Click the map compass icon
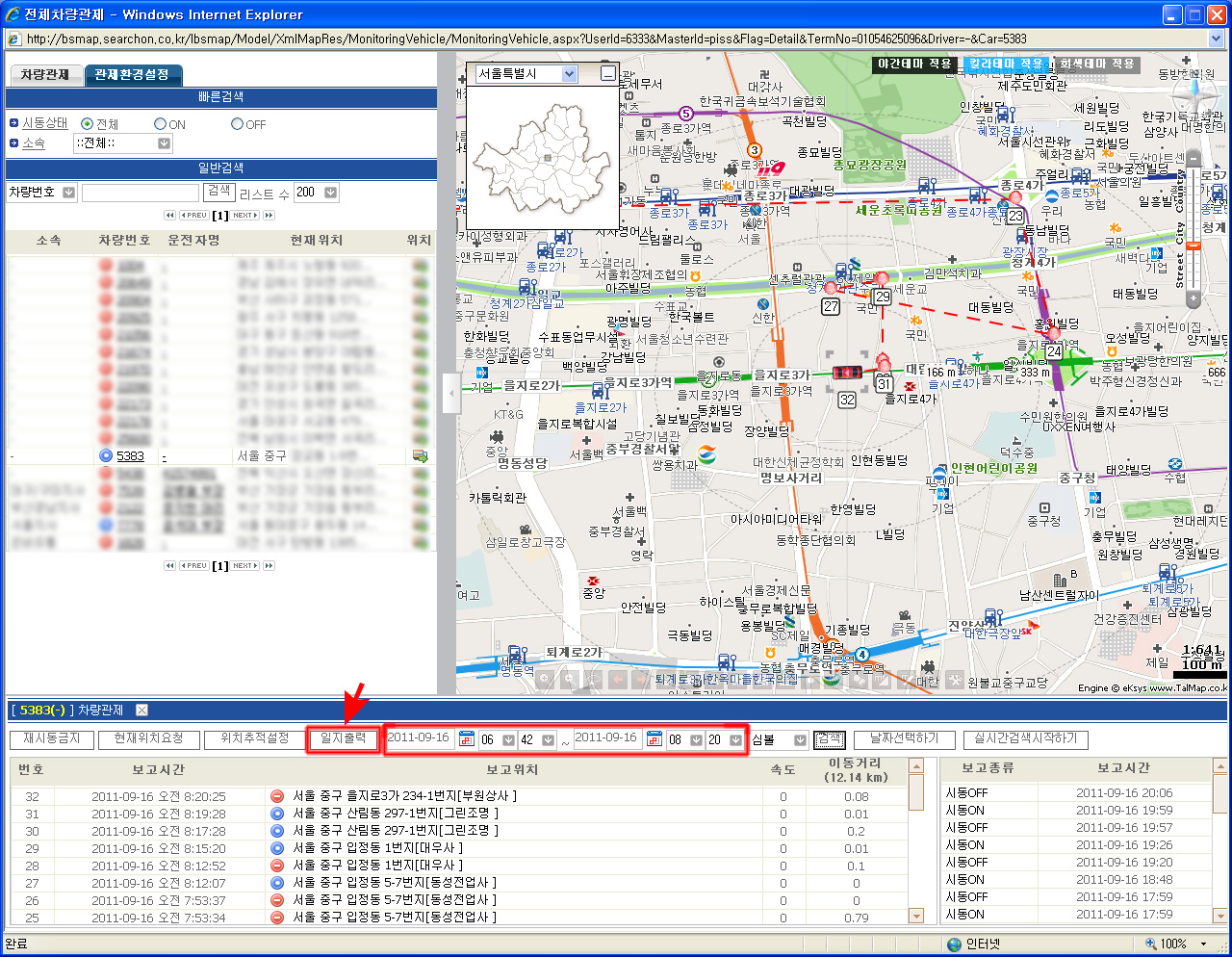This screenshot has width=1232, height=957. [1194, 94]
